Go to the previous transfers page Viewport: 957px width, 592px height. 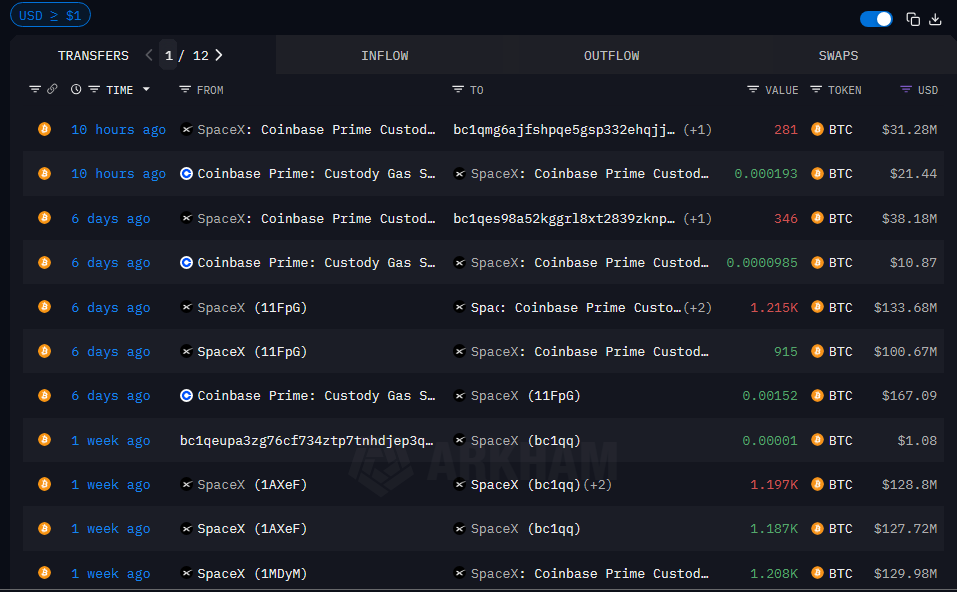(x=149, y=56)
